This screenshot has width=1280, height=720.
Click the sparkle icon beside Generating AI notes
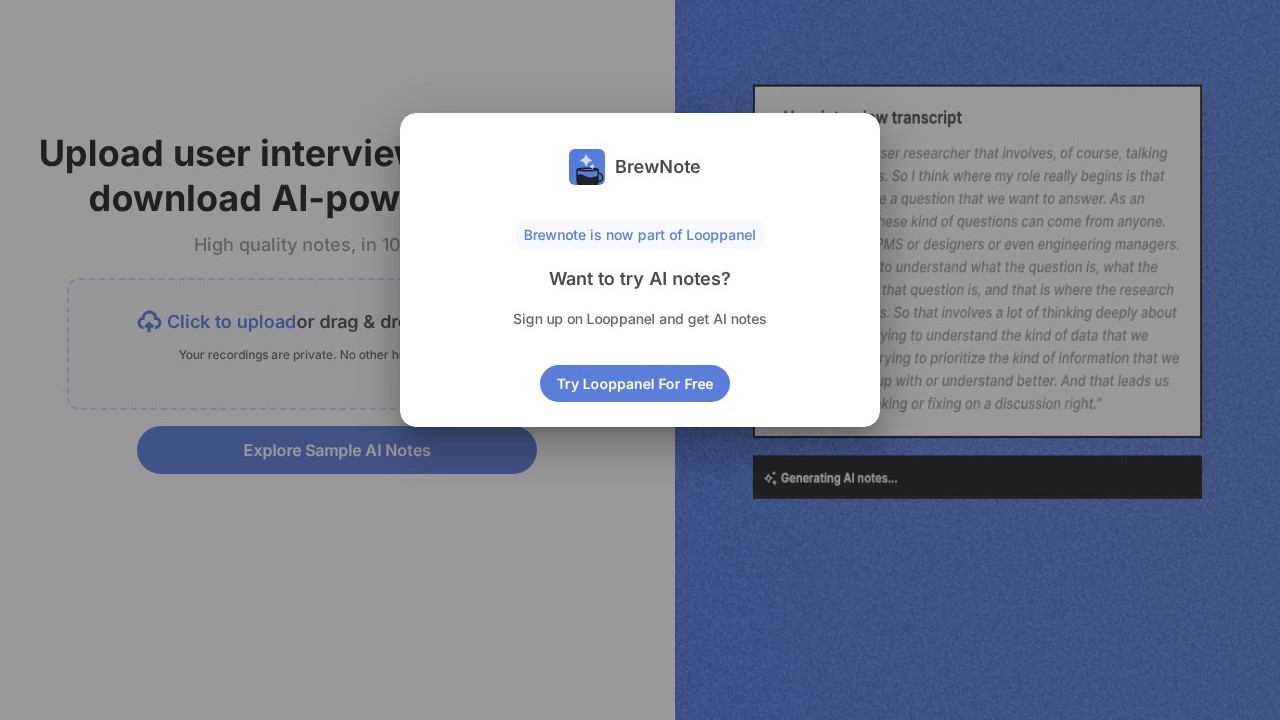point(769,479)
